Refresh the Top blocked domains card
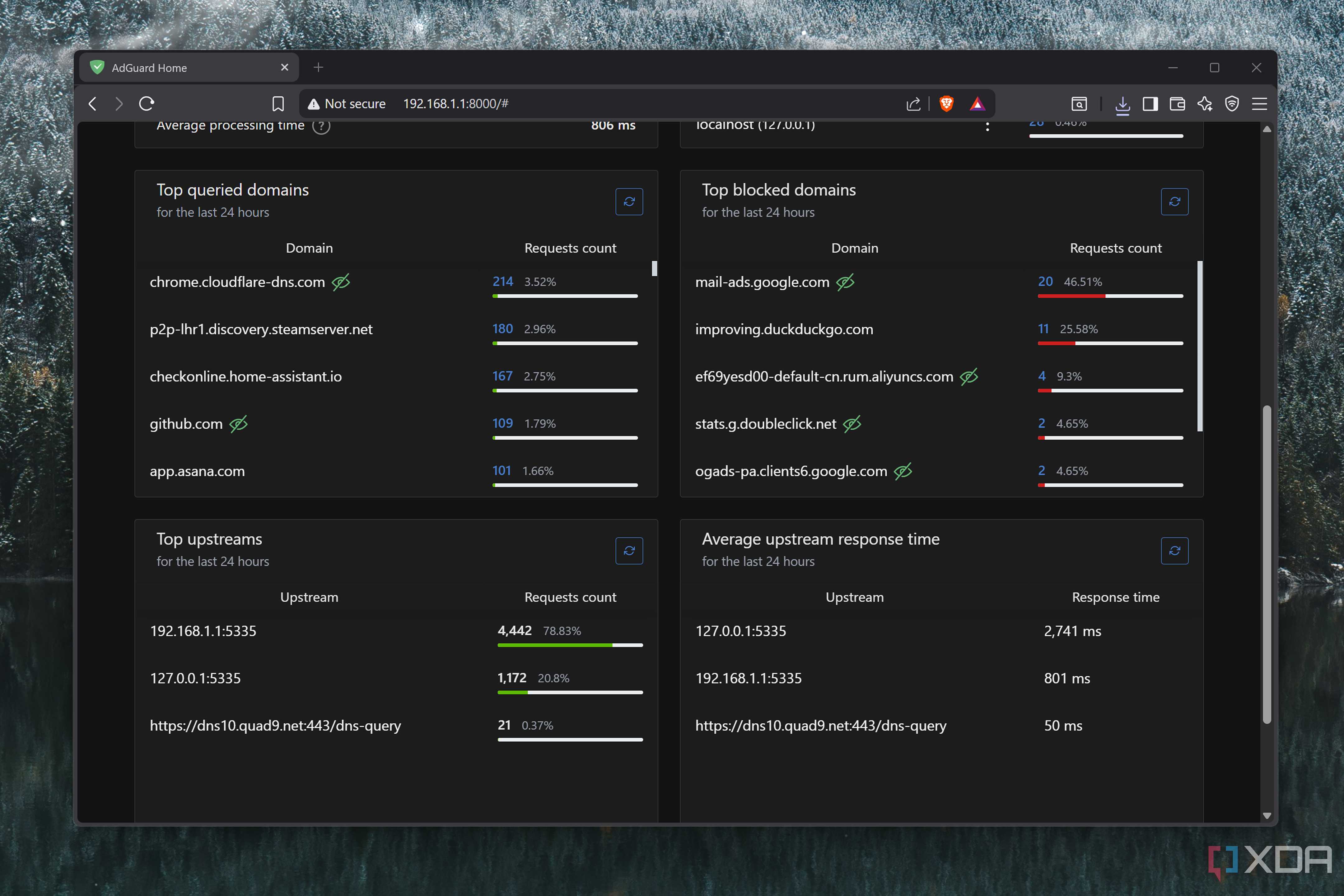1344x896 pixels. [1174, 202]
